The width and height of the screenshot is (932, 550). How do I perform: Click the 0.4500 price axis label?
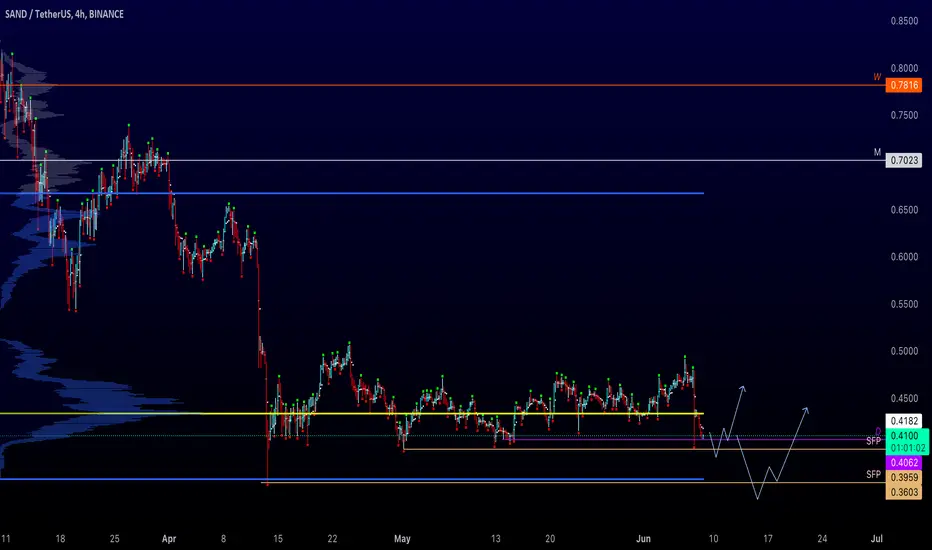coord(904,398)
